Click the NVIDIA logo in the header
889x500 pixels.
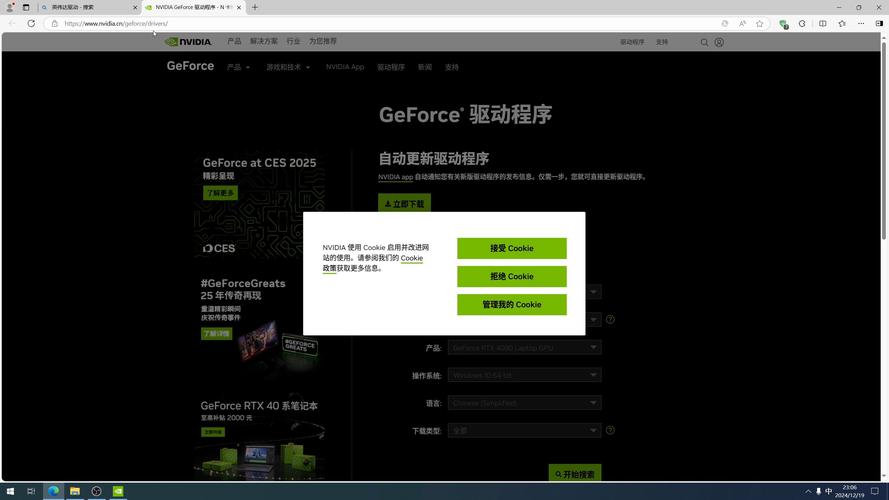click(188, 42)
